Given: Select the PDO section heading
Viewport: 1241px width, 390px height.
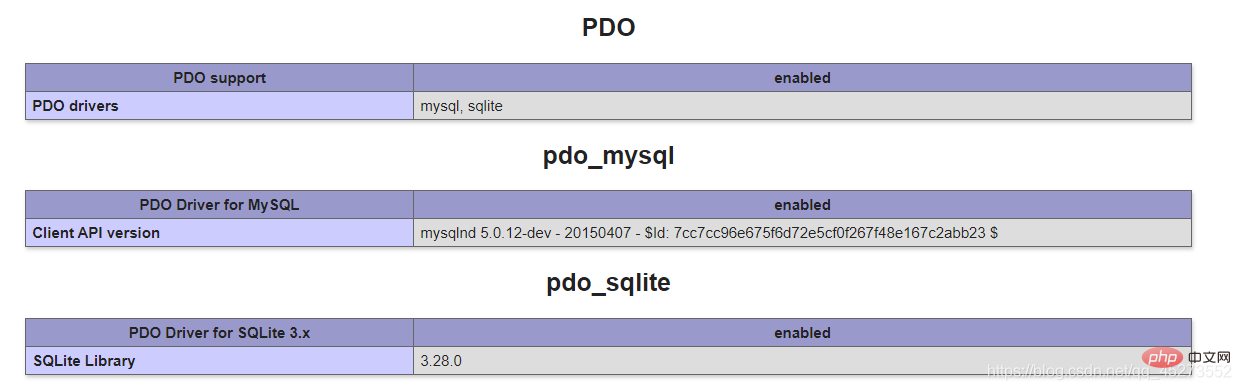Looking at the screenshot, I should [x=608, y=28].
